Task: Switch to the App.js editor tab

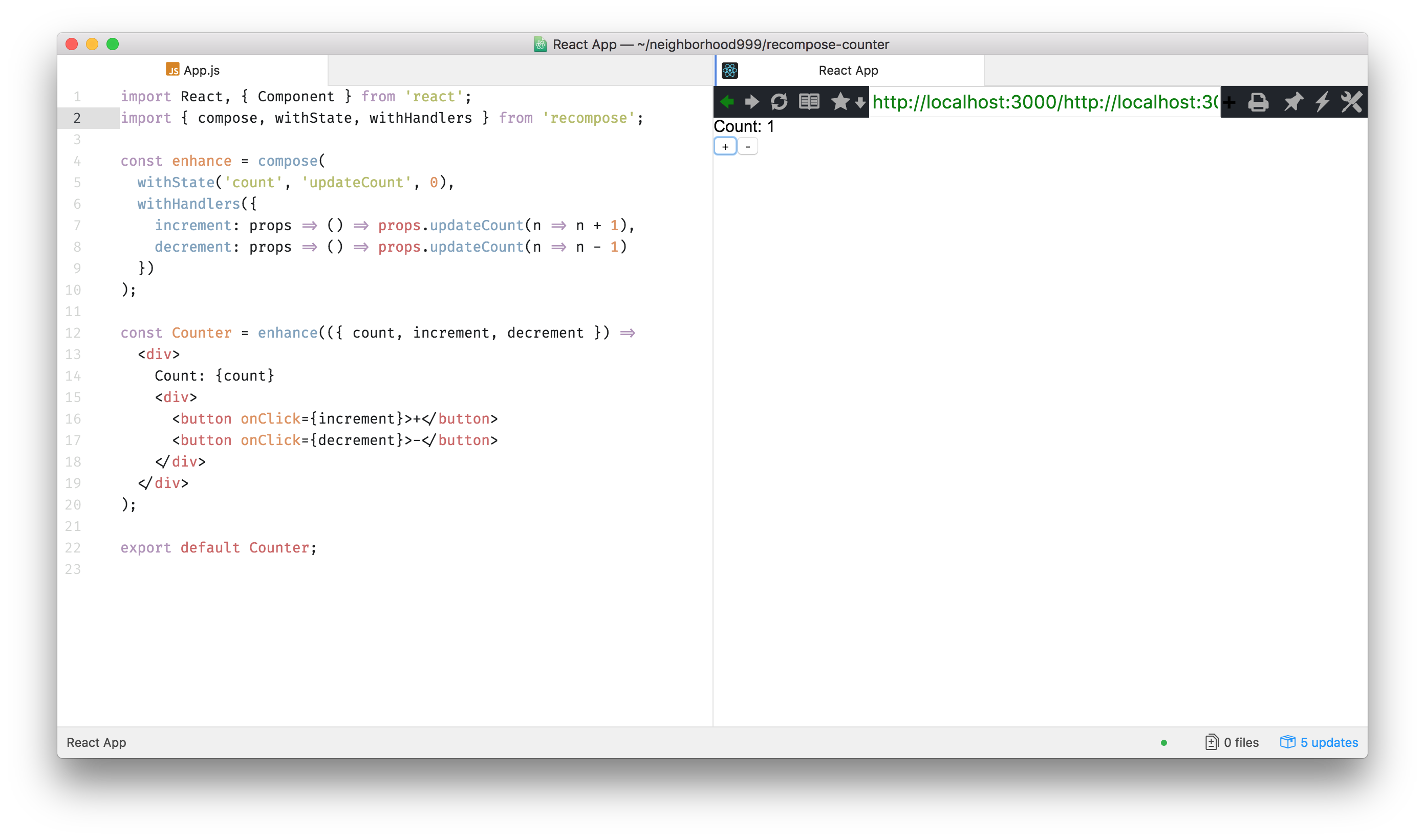Action: pos(192,70)
